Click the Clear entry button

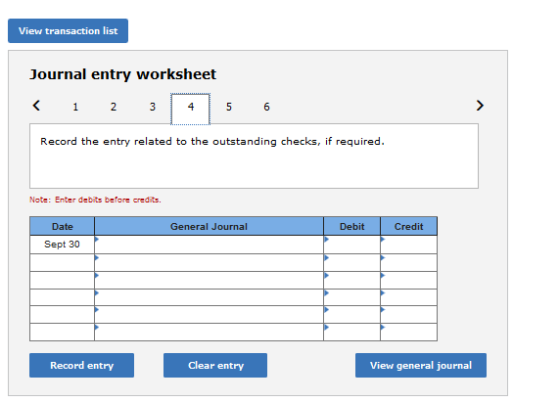pyautogui.click(x=215, y=365)
